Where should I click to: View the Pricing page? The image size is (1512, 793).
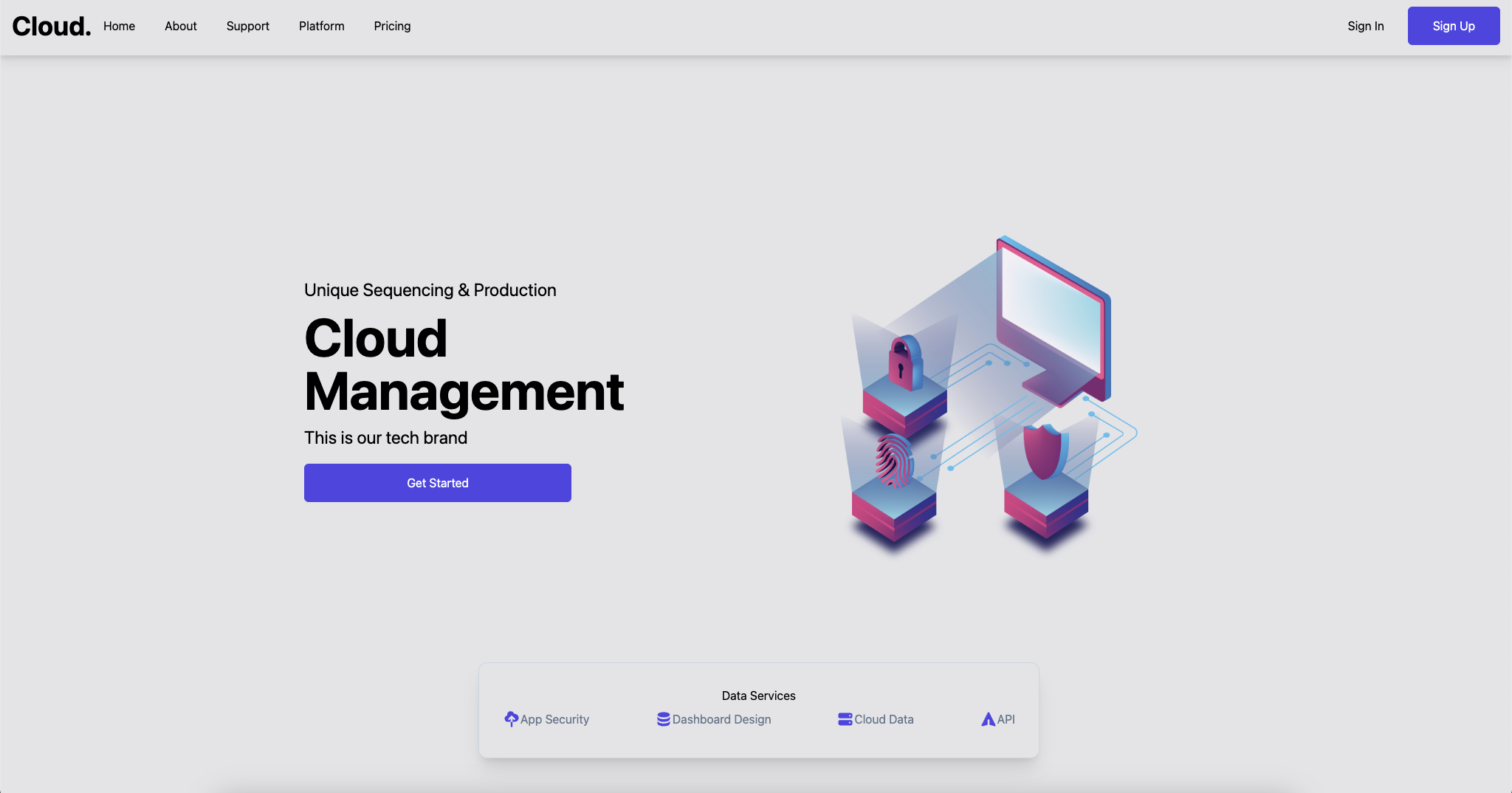point(391,26)
